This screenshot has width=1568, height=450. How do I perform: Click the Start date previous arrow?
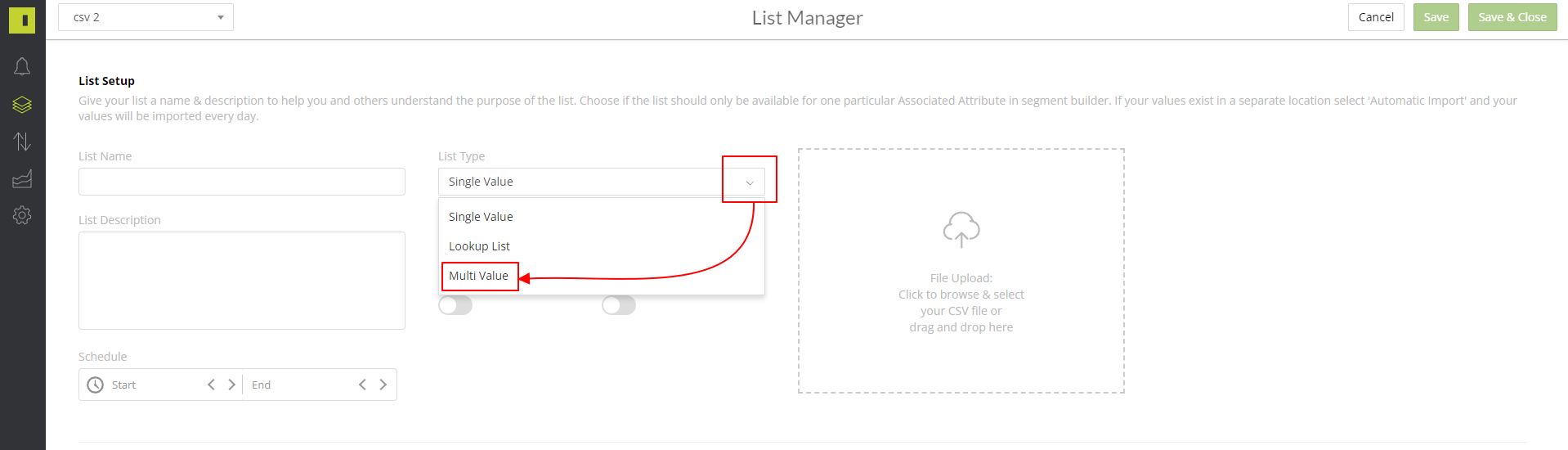pyautogui.click(x=211, y=385)
